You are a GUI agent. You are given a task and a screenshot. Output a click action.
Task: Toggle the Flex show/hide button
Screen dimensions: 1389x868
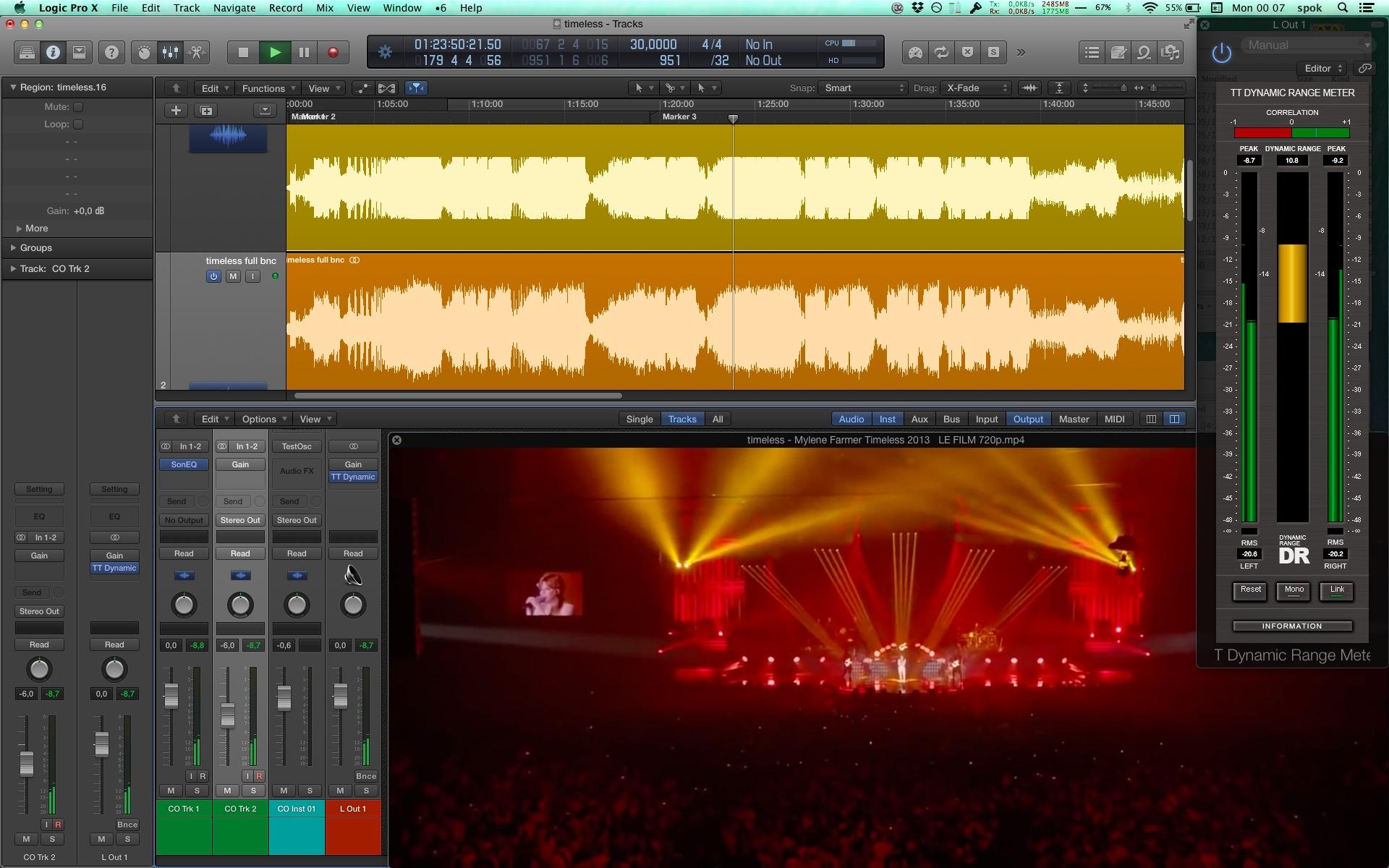click(x=387, y=88)
